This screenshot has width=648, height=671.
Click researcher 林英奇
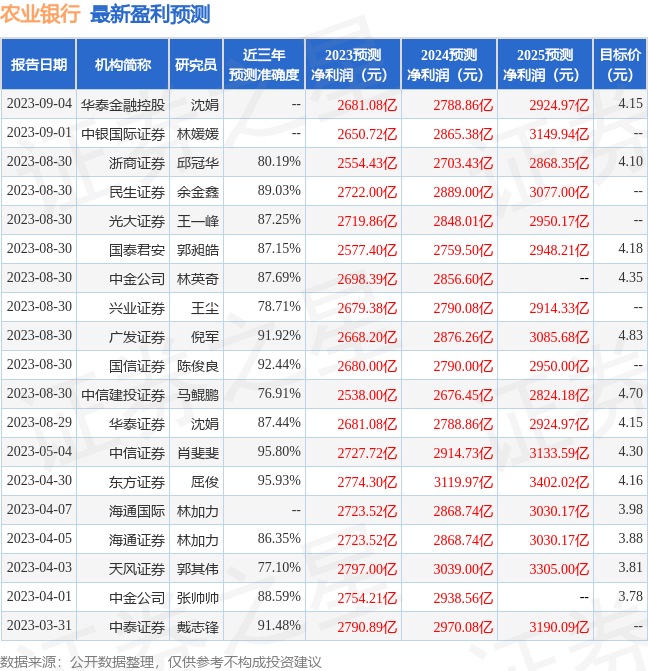coord(198,279)
